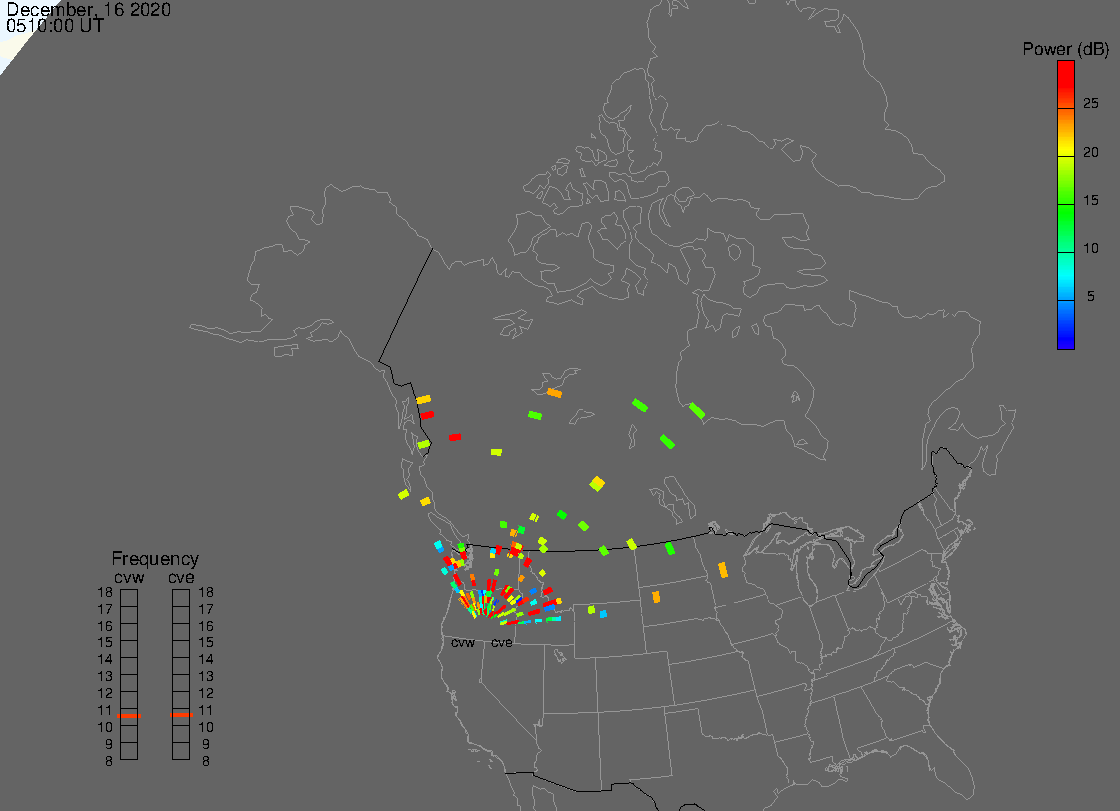Image resolution: width=1120 pixels, height=811 pixels.
Task: Click the 15 tick label on the Power scale
Action: pyautogui.click(x=1091, y=200)
